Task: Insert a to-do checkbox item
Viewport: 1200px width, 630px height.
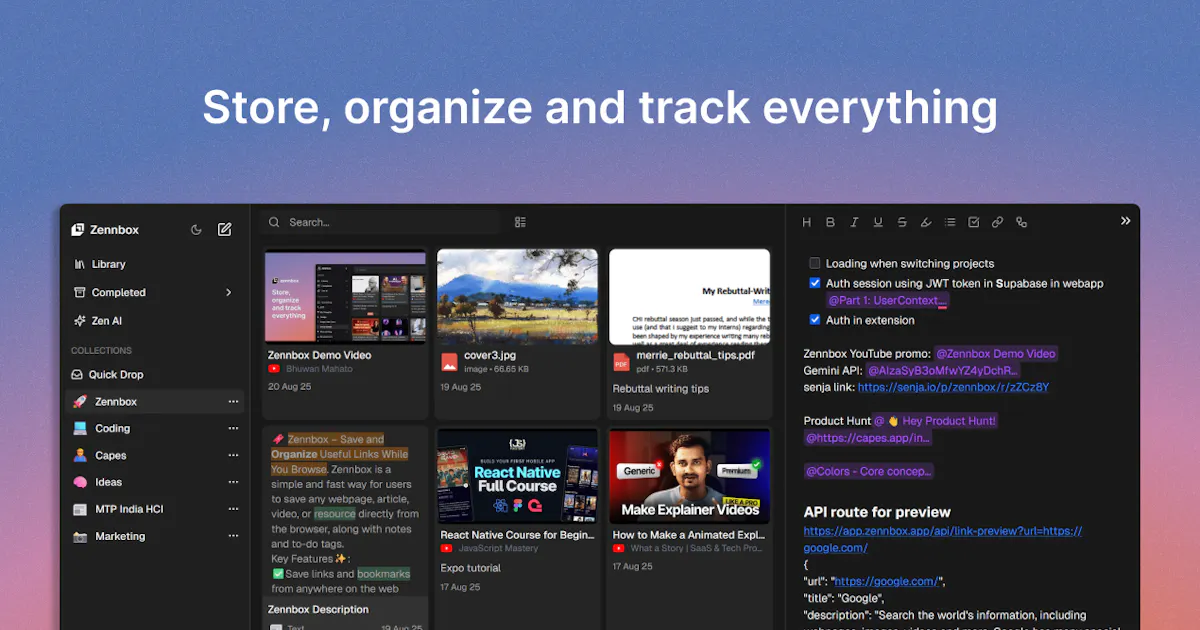Action: [973, 222]
